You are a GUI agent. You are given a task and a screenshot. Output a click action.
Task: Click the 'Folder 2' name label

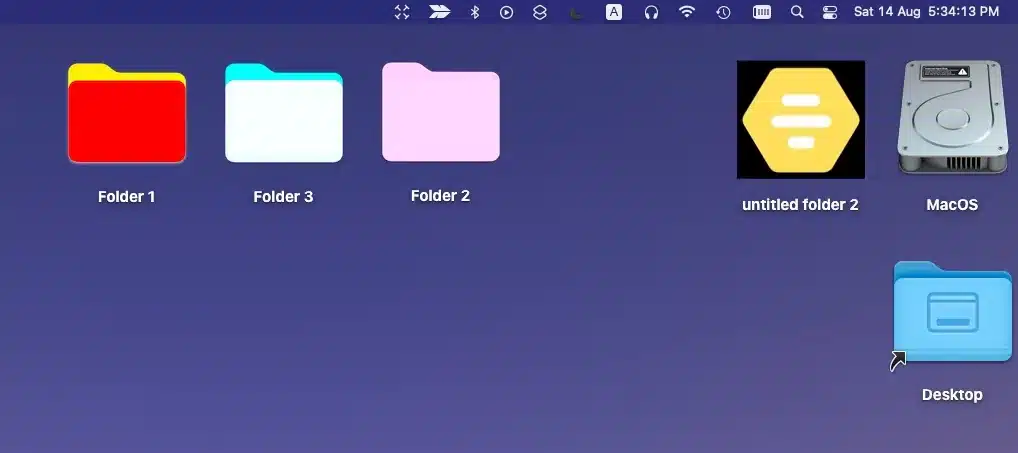click(x=440, y=195)
